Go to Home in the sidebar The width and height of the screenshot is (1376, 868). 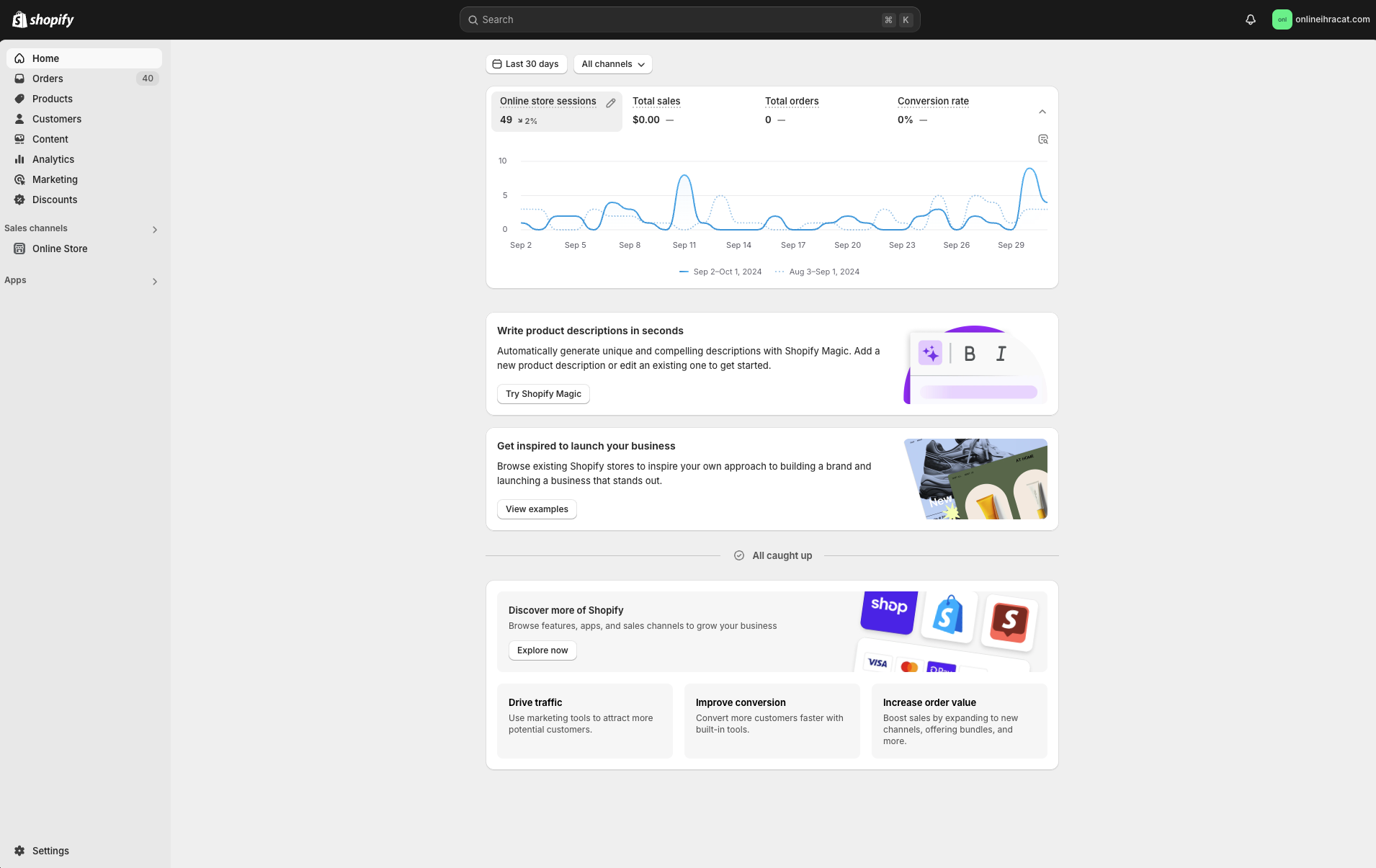point(84,58)
